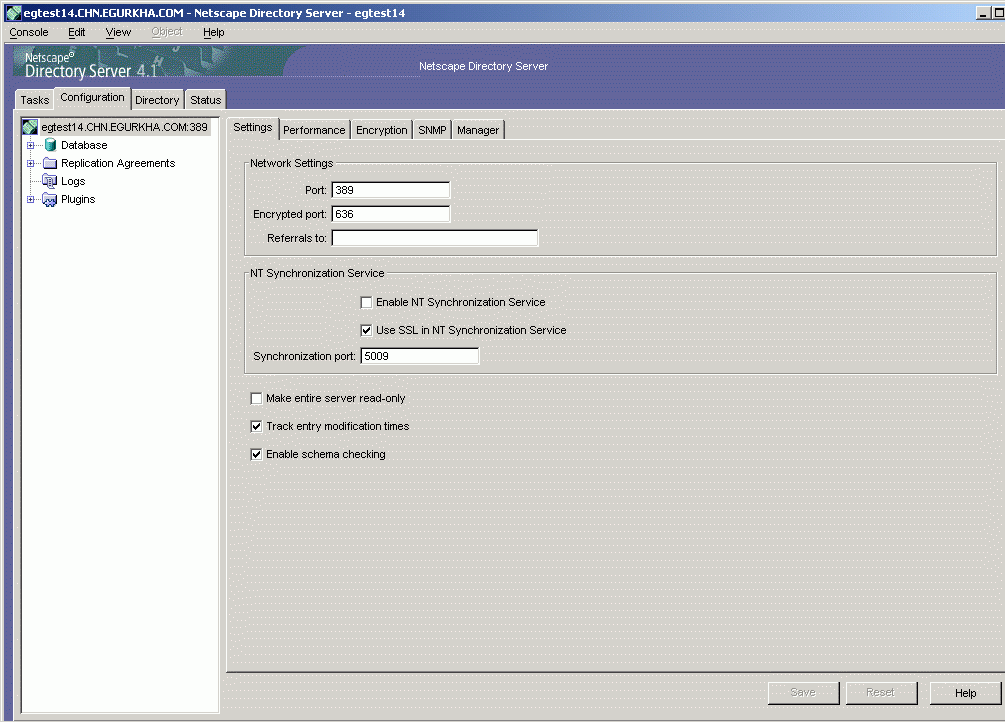Viewport: 1005px width, 722px height.
Task: Click the Reset button
Action: coord(881,693)
